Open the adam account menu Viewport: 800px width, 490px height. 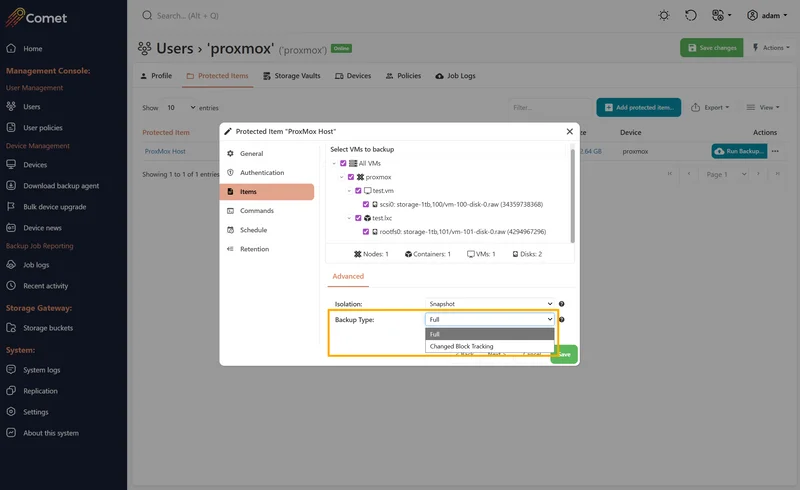767,15
